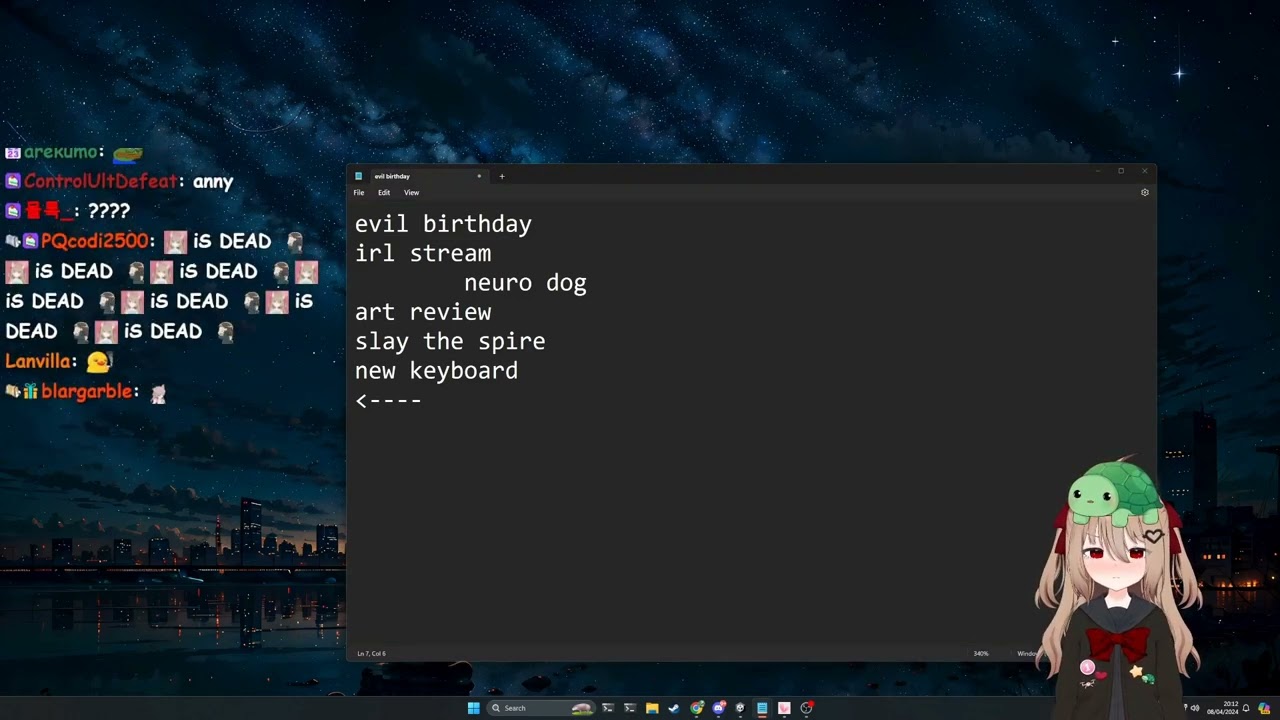Open the second terminal taskbar icon
This screenshot has width=1280, height=720.
tap(629, 708)
